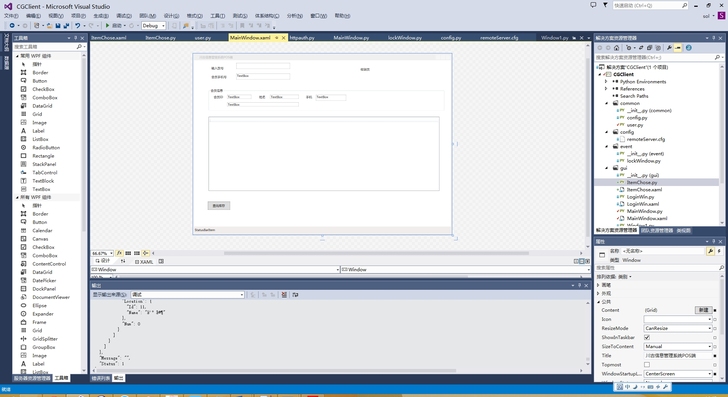This screenshot has width=728, height=397.
Task: Switch to the lockWindow.py tab
Action: 405,38
